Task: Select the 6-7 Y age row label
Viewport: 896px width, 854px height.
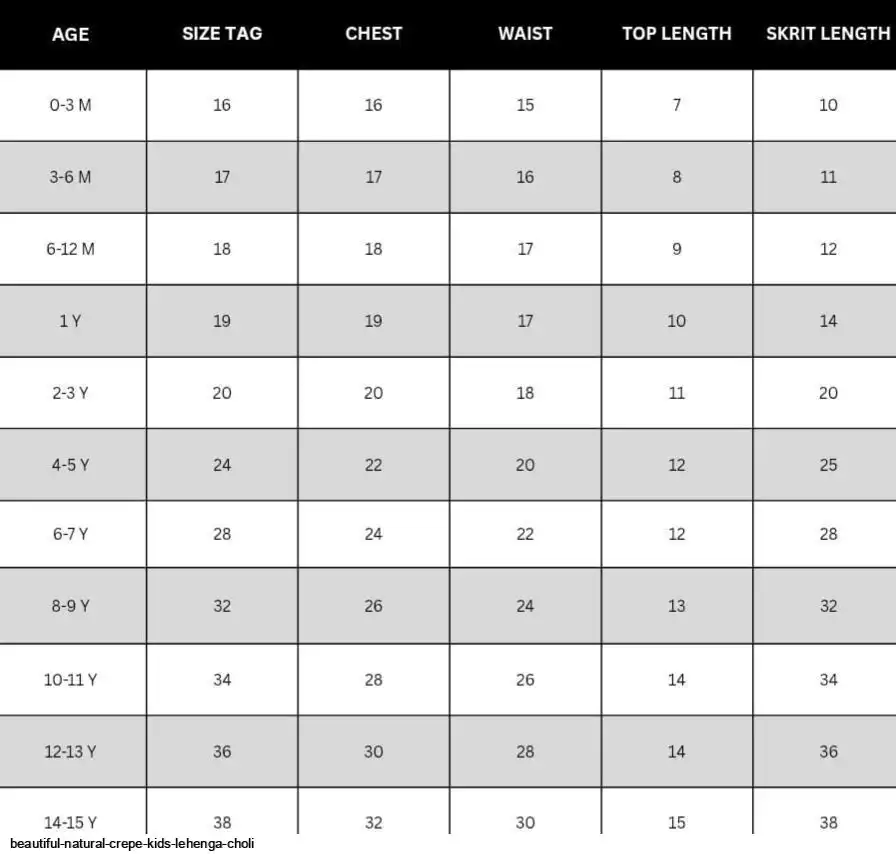Action: [x=70, y=534]
